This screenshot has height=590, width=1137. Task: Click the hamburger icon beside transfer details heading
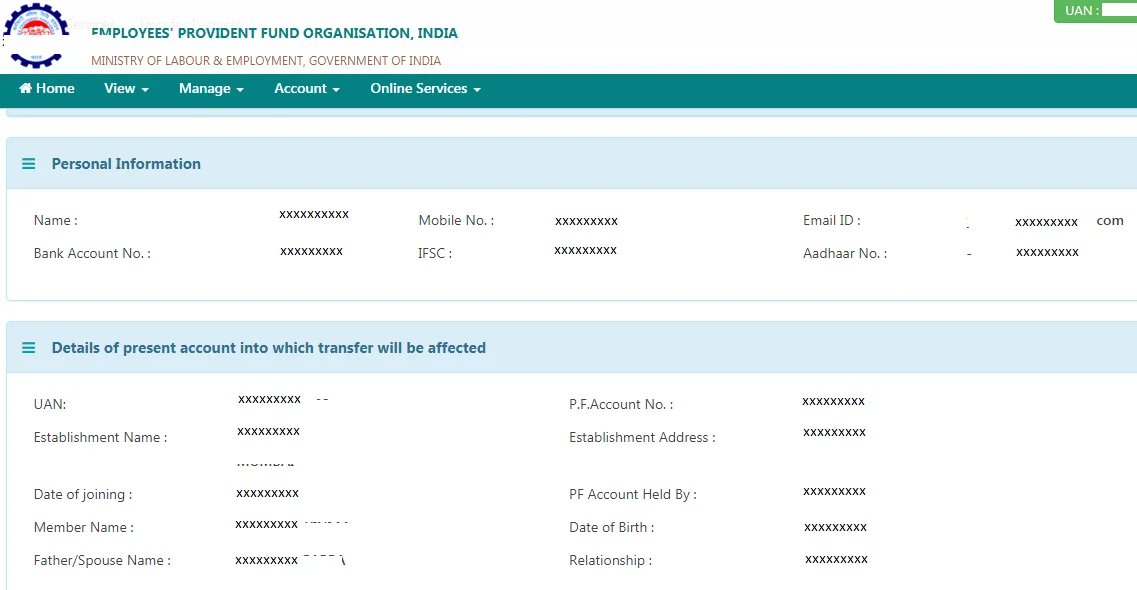pos(28,347)
